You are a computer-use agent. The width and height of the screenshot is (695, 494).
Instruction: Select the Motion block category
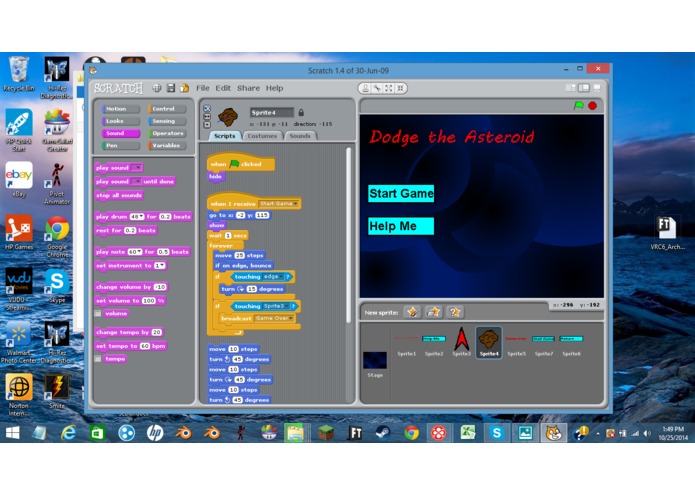tap(121, 109)
